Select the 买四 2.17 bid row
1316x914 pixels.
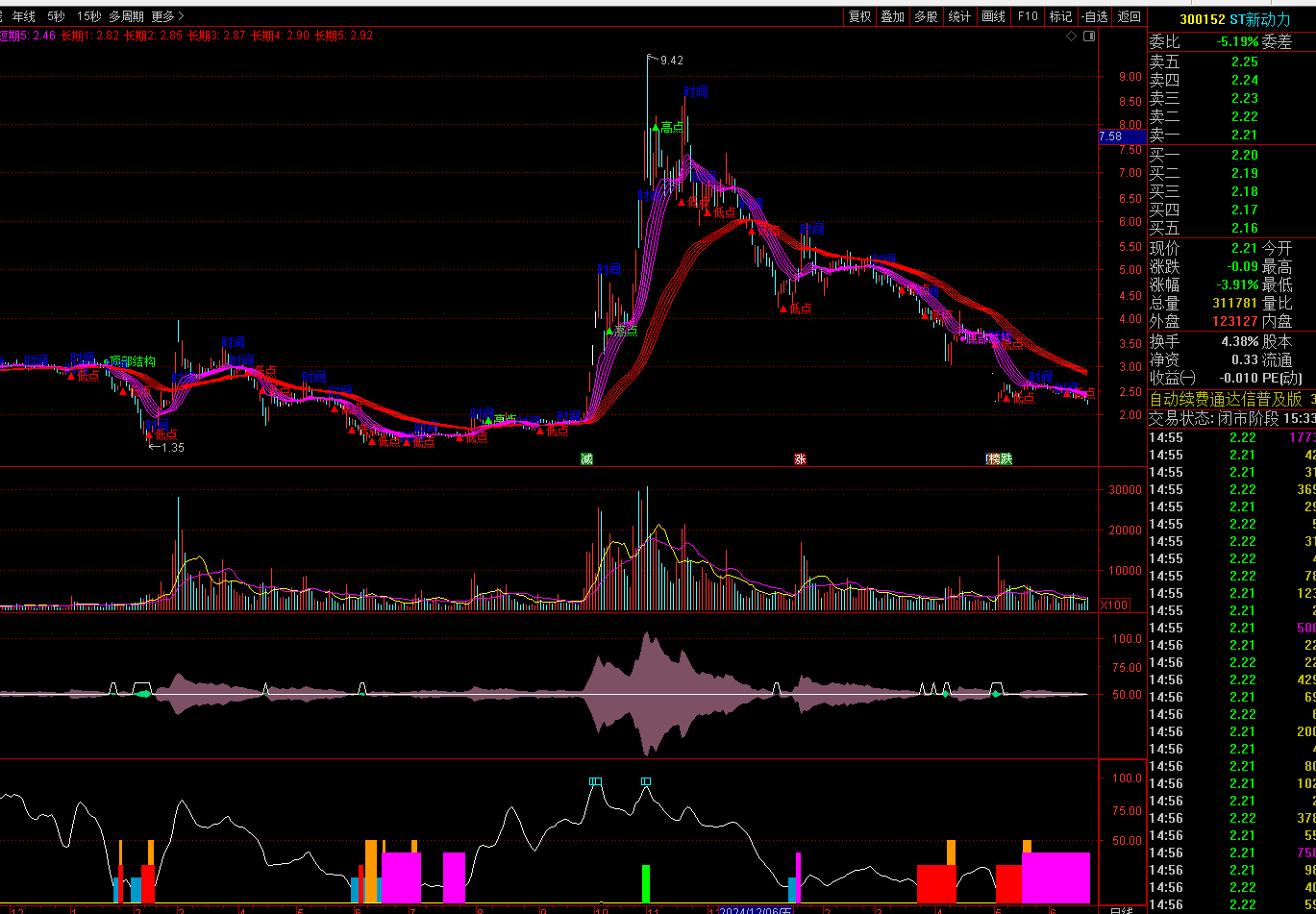[x=1232, y=210]
